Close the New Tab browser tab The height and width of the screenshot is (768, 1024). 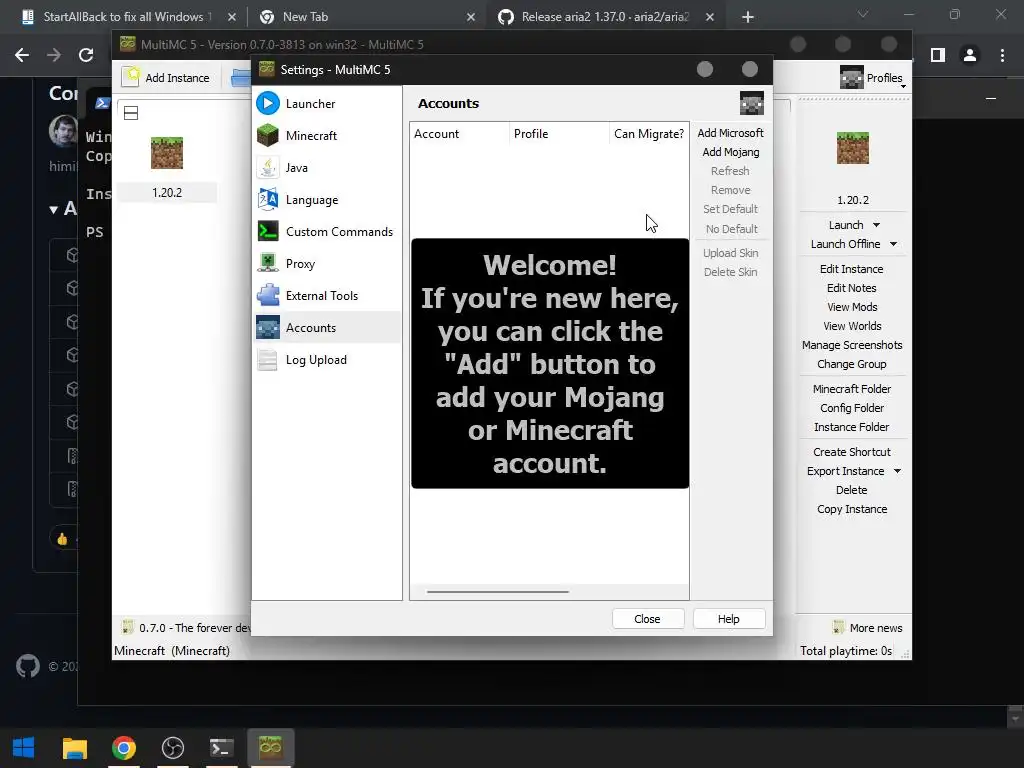[471, 17]
